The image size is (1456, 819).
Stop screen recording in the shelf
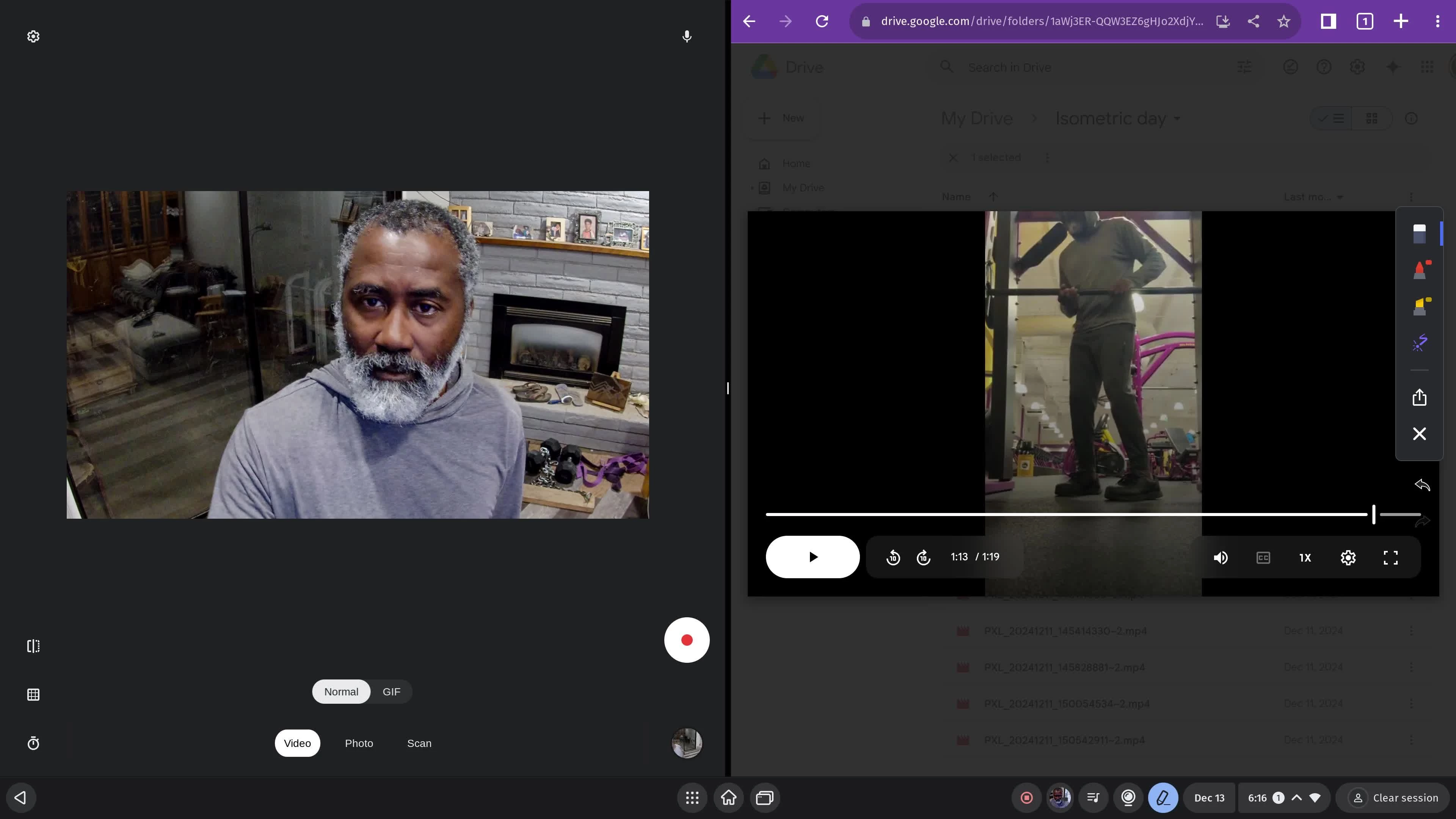pyautogui.click(x=1026, y=797)
